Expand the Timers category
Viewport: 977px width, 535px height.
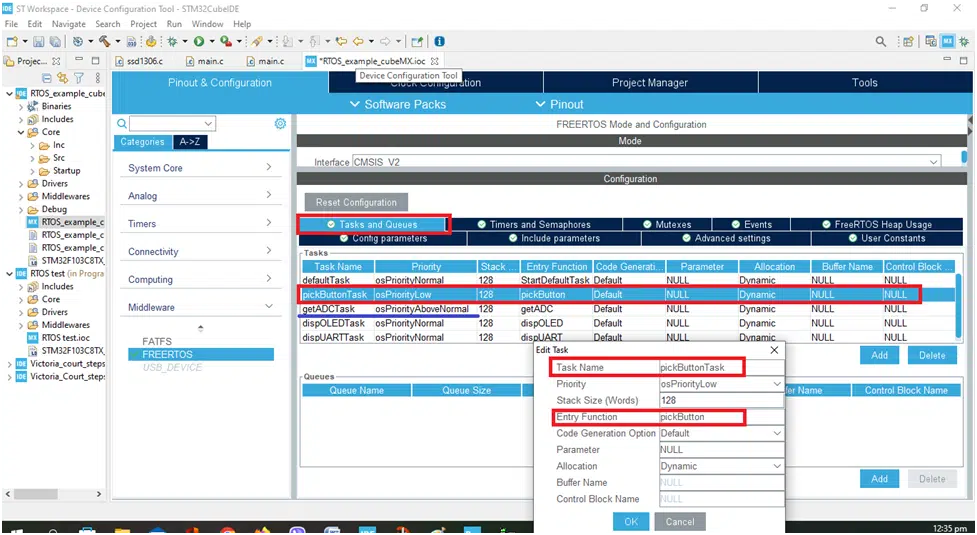(x=200, y=224)
